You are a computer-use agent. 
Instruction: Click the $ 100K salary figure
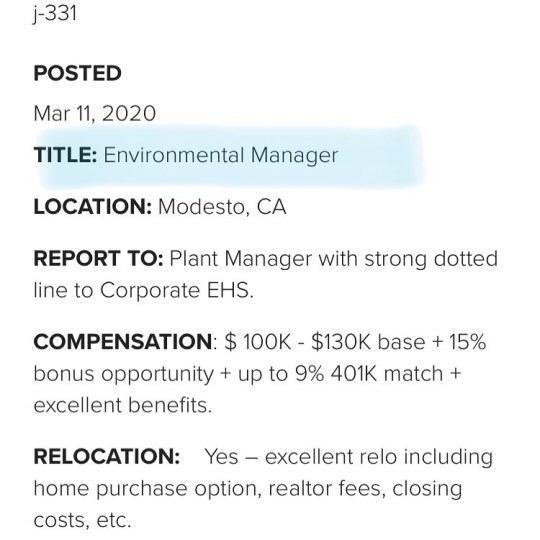(x=258, y=342)
